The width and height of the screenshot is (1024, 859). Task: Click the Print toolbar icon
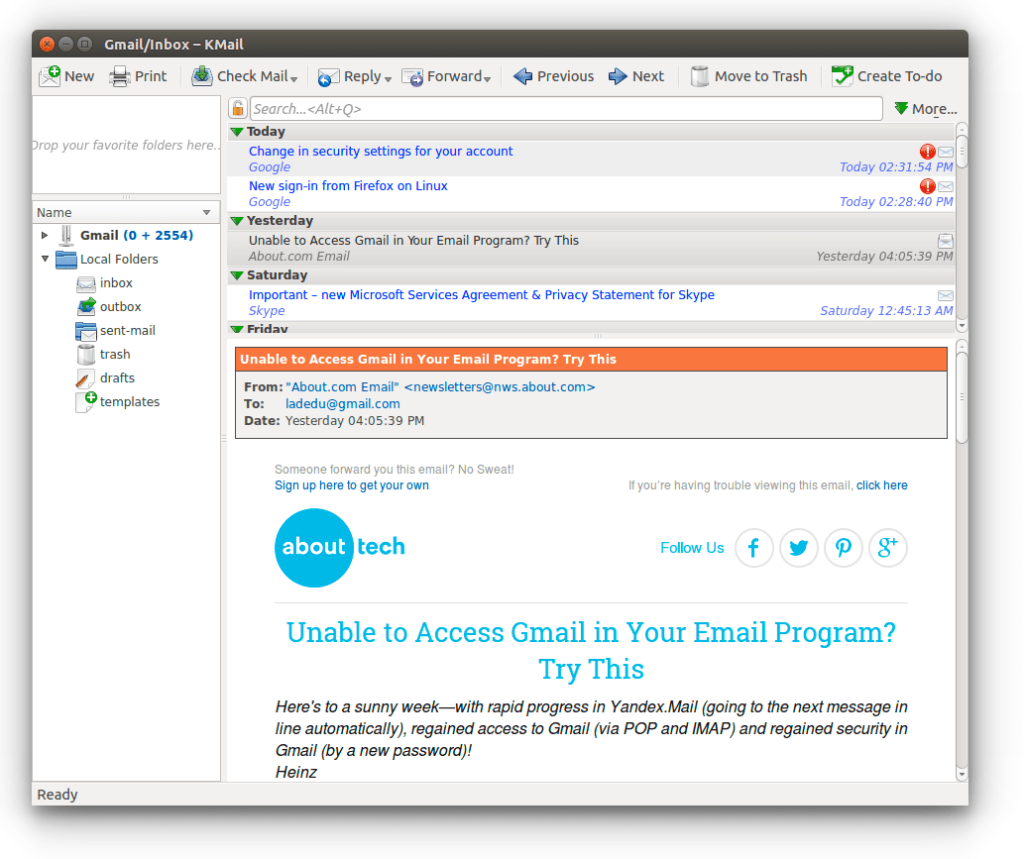click(x=120, y=76)
